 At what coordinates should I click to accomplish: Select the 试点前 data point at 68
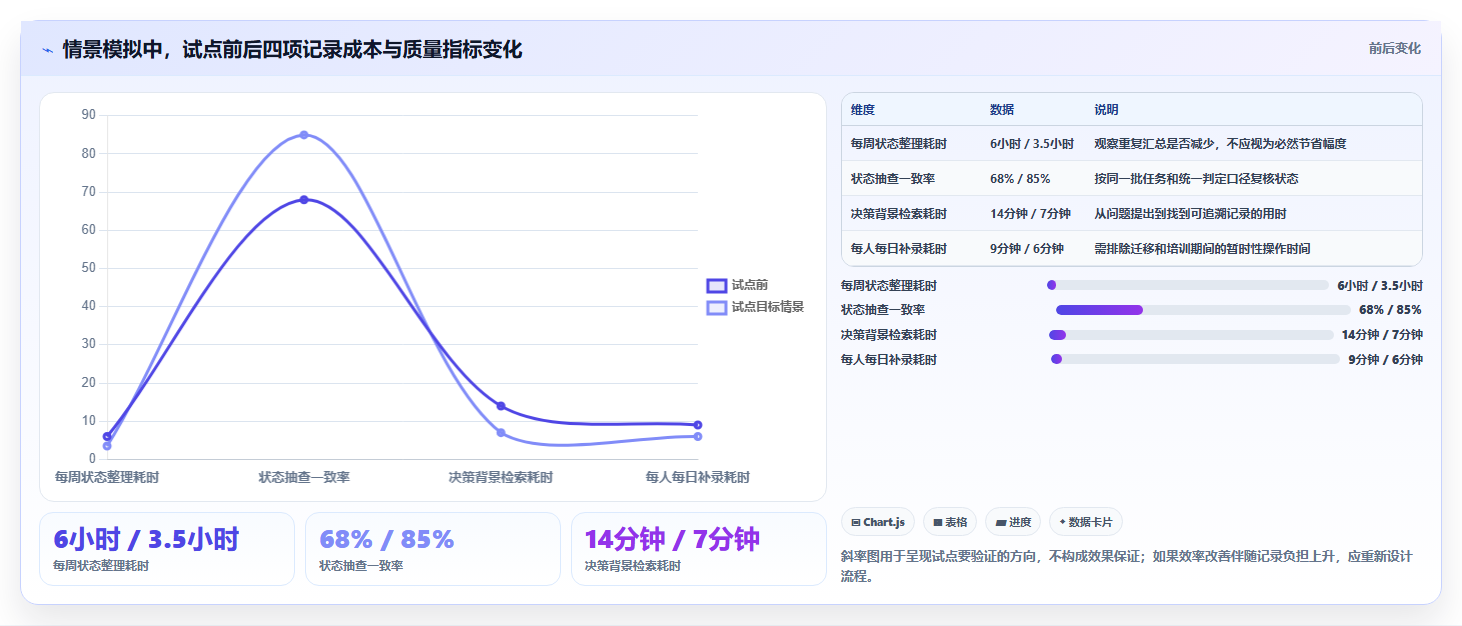tap(304, 200)
